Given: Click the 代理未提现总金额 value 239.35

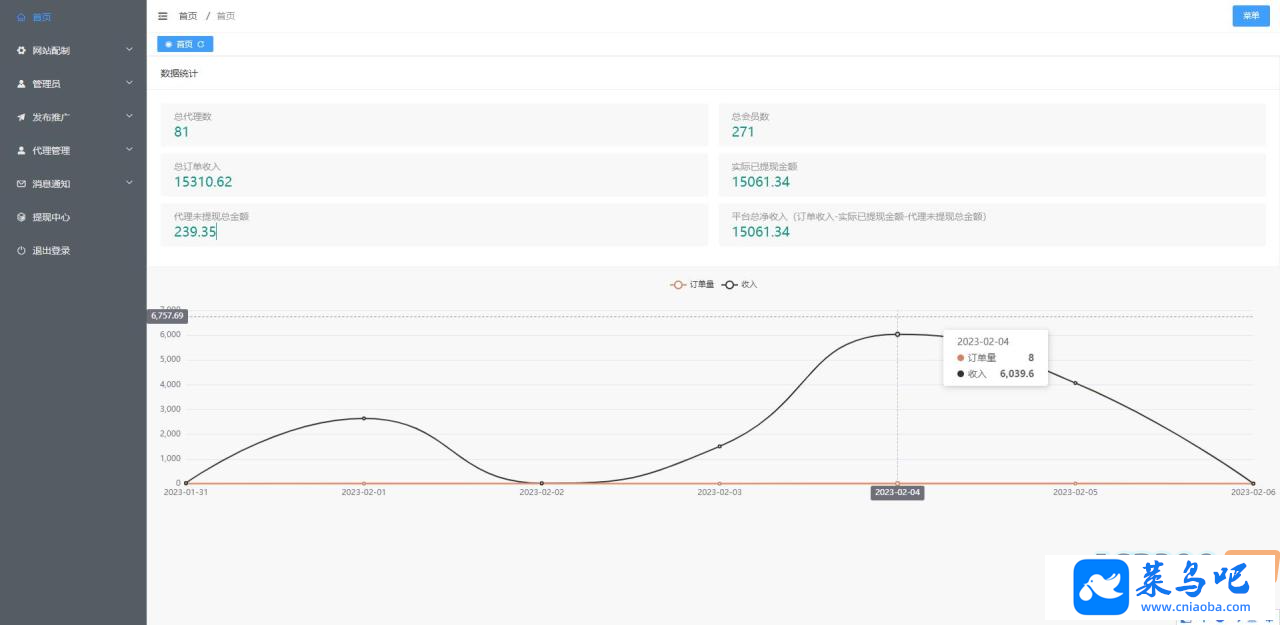Looking at the screenshot, I should 195,232.
